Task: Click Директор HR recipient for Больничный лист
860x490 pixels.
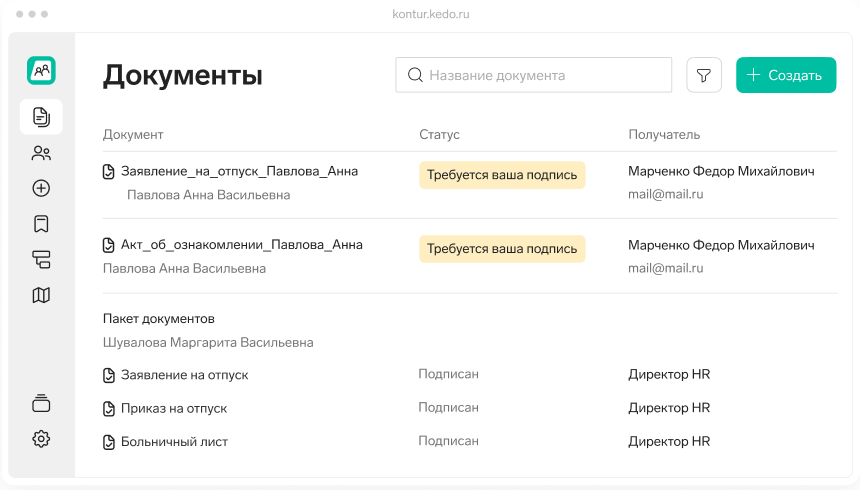Action: (669, 441)
